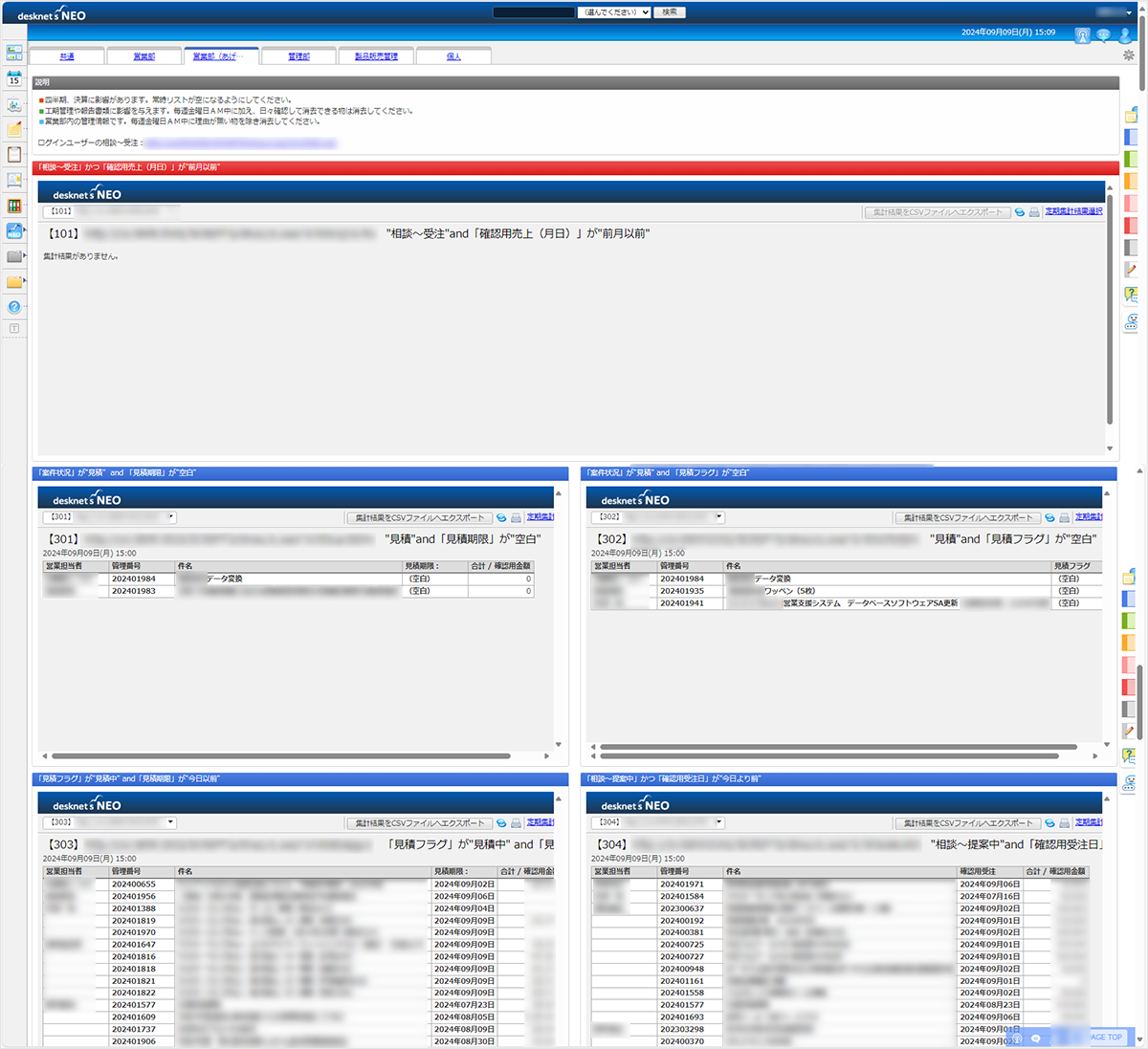Click the refresh icon in the 【302】 panel
The width and height of the screenshot is (1148, 1049).
click(x=1049, y=517)
